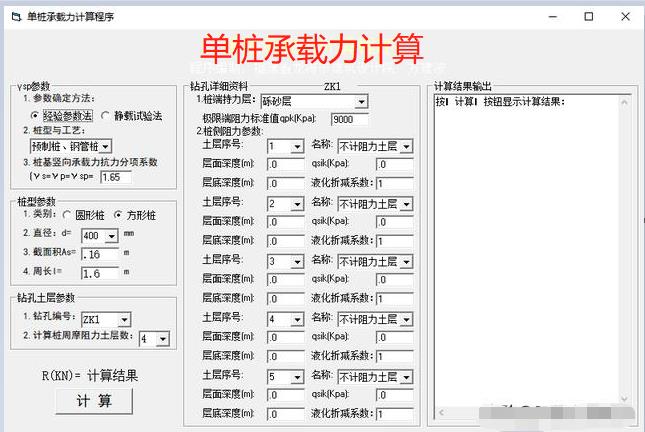This screenshot has height=432, width=645.
Task: Click the 截面积As input field
Action: coord(98,254)
